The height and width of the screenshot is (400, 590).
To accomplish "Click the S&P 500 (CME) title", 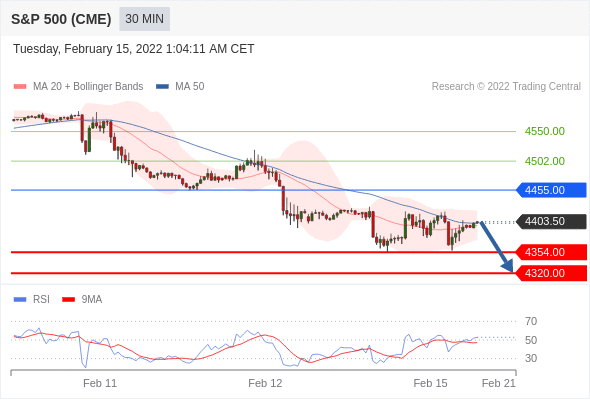I will 61,19.
